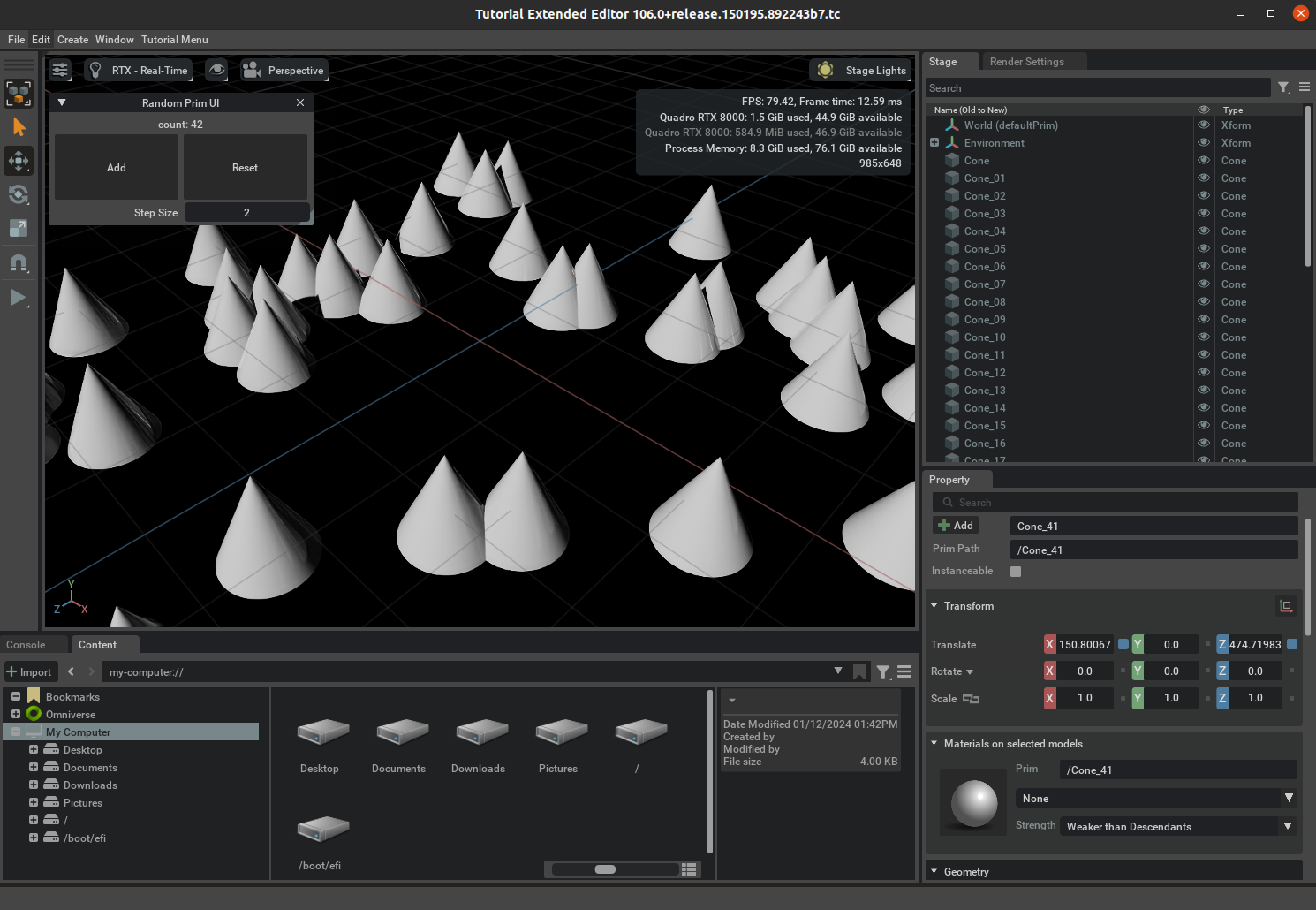Adjust the thumbnail size slider
Image resolution: width=1316 pixels, height=910 pixels.
click(606, 869)
